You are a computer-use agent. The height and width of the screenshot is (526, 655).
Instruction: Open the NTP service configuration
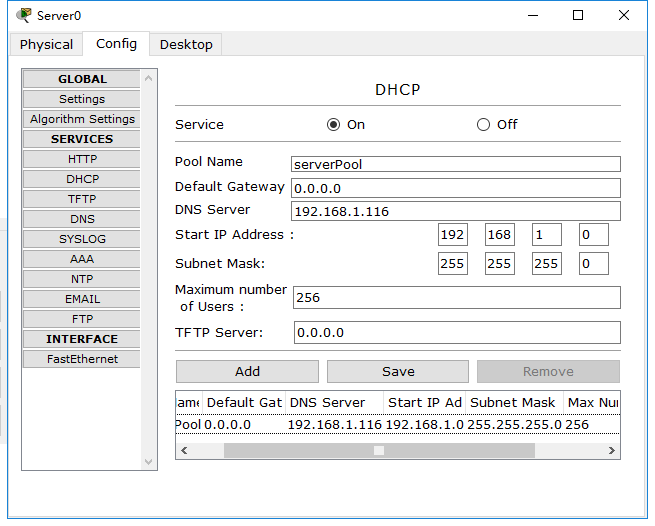[82, 280]
